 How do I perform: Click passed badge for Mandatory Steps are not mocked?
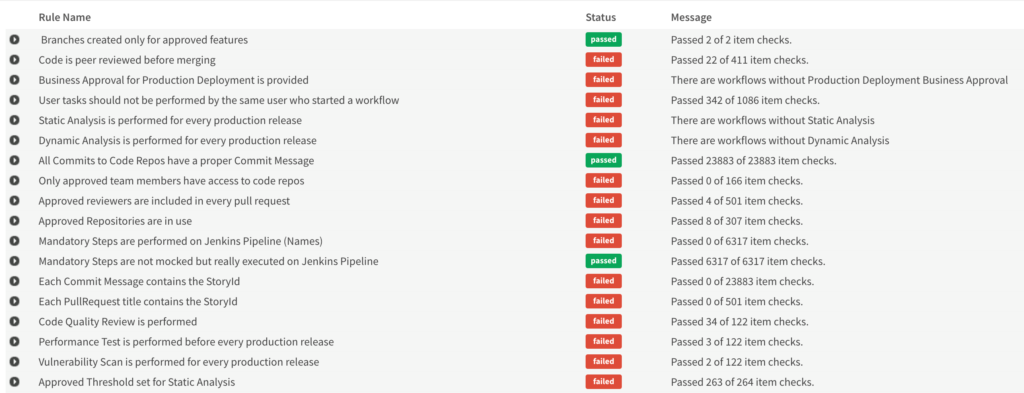[603, 261]
